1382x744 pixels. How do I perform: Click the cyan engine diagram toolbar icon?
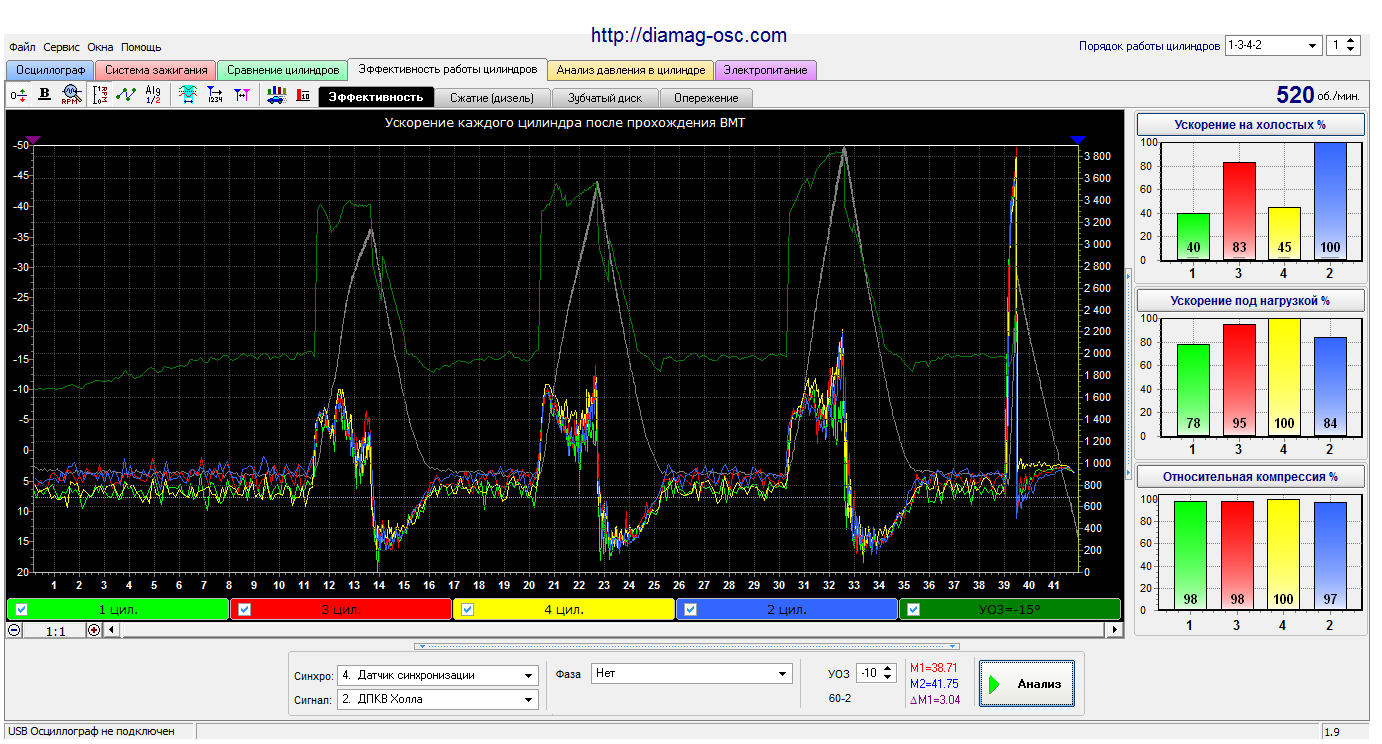(187, 95)
